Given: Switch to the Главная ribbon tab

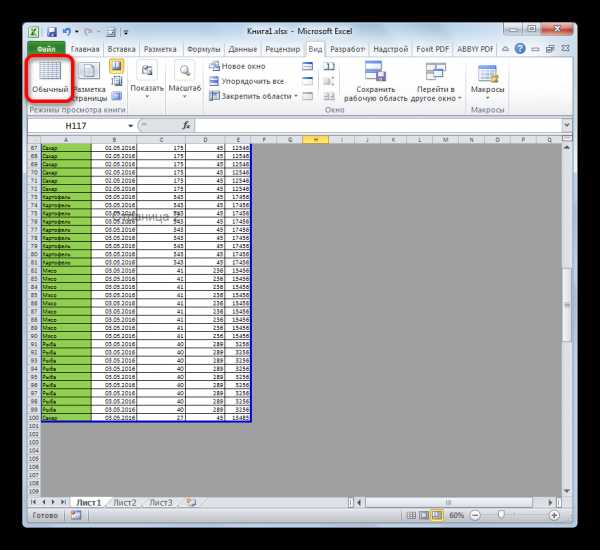Looking at the screenshot, I should tap(85, 49).
